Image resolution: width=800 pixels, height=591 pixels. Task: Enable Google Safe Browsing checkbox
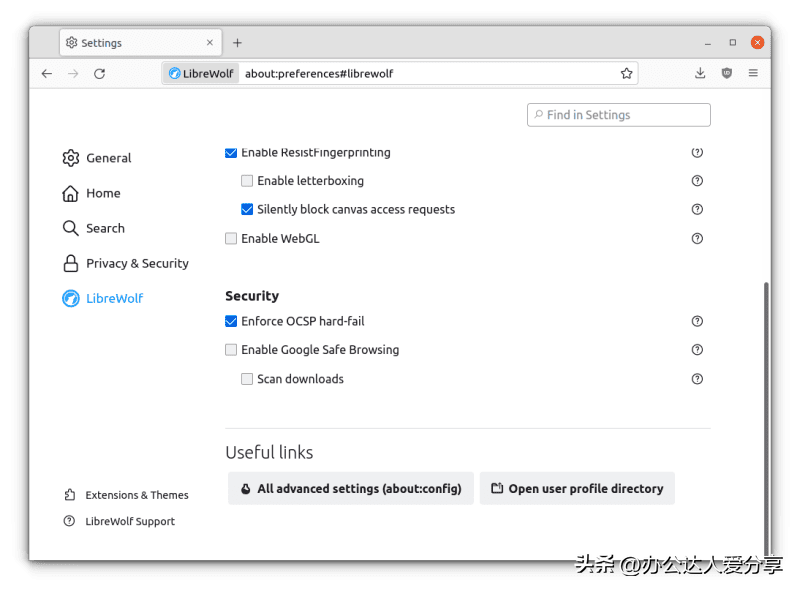click(x=231, y=350)
